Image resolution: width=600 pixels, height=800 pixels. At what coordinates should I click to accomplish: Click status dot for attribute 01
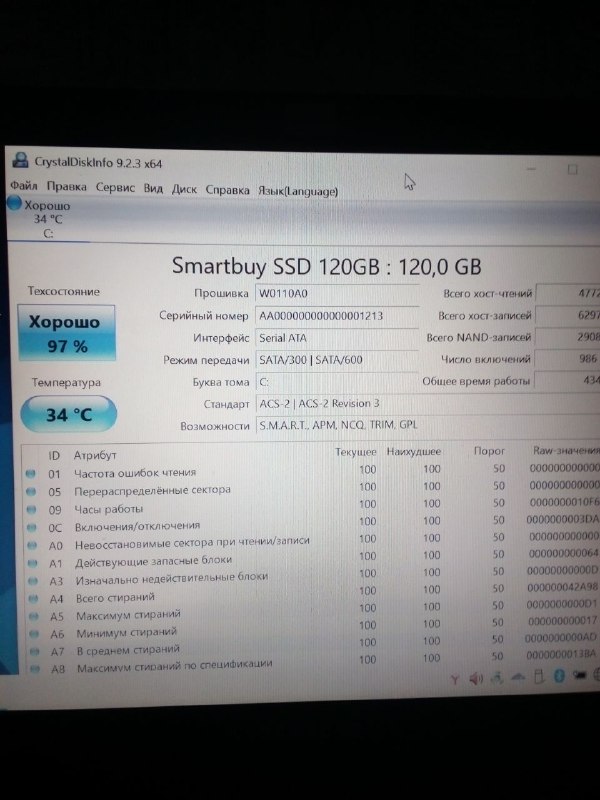(x=31, y=474)
